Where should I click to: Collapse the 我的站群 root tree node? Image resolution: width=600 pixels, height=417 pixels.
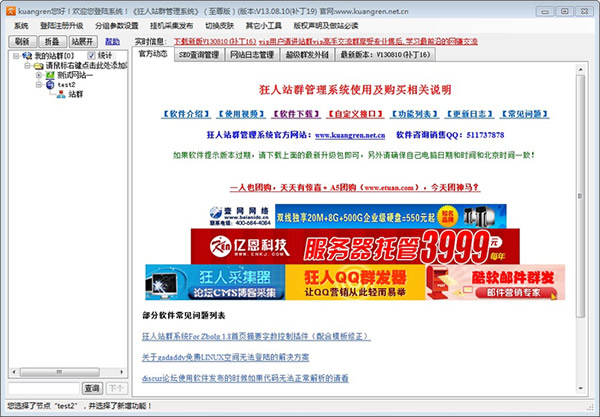pyautogui.click(x=16, y=56)
